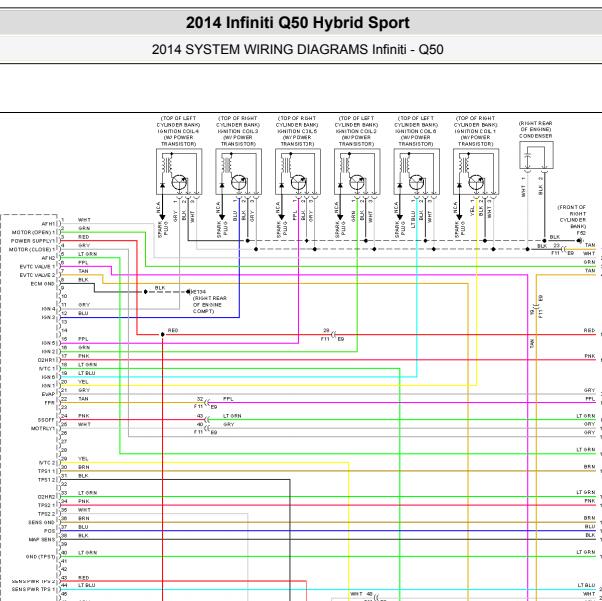This screenshot has height=601, width=602.
Task: Click the 'AFH2' pin label
Action: click(48, 258)
